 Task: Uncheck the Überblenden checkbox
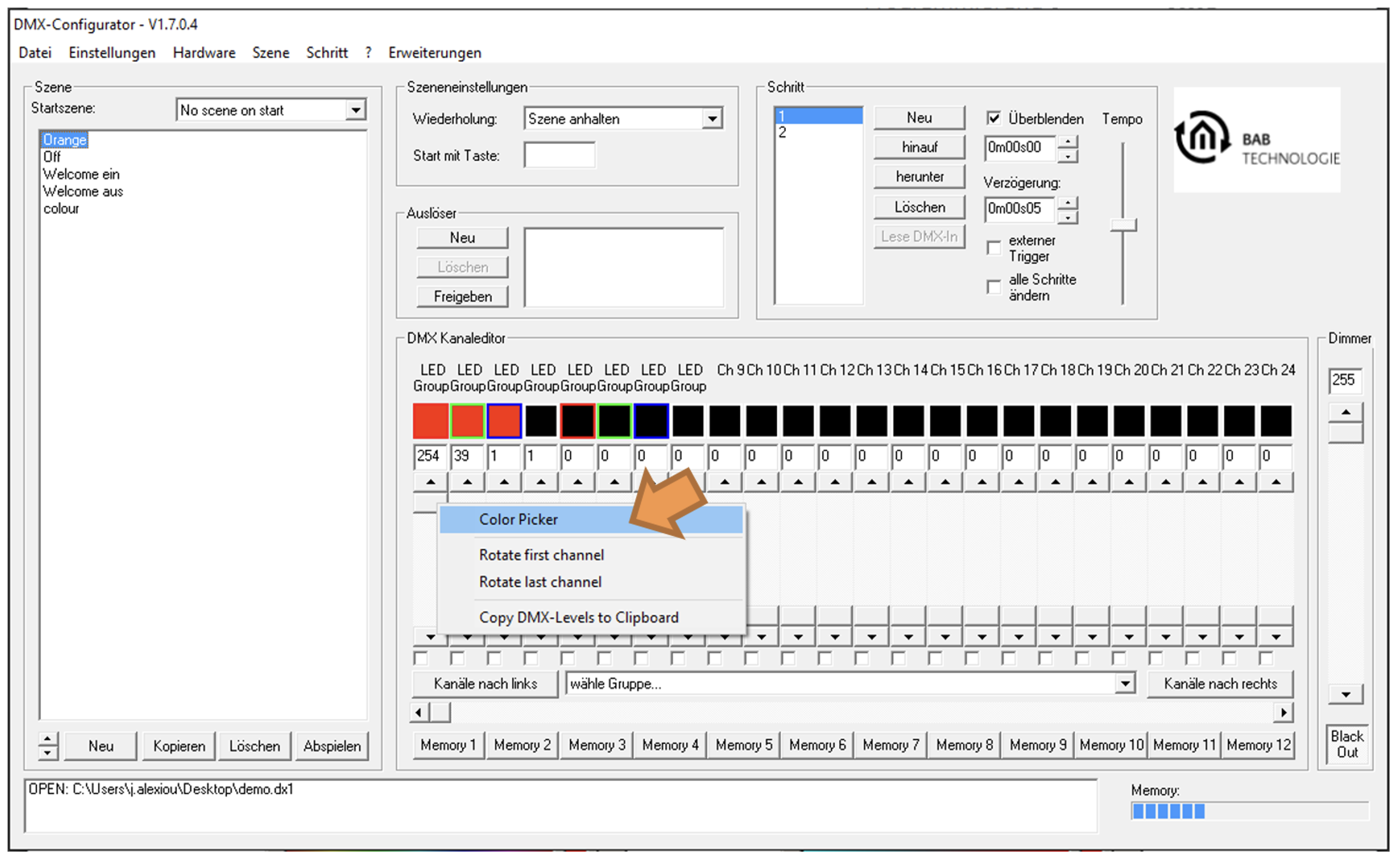(x=994, y=119)
